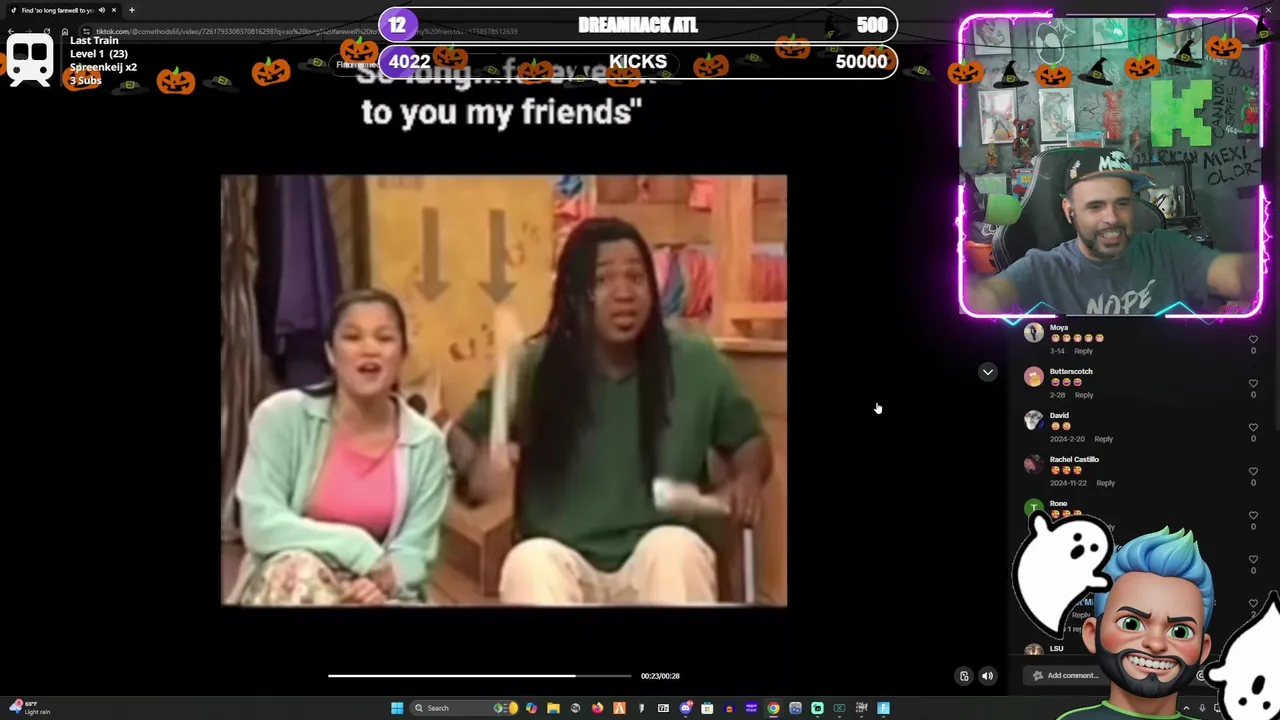The image size is (1280, 720).
Task: Click the username Butterscotch
Action: [1071, 371]
